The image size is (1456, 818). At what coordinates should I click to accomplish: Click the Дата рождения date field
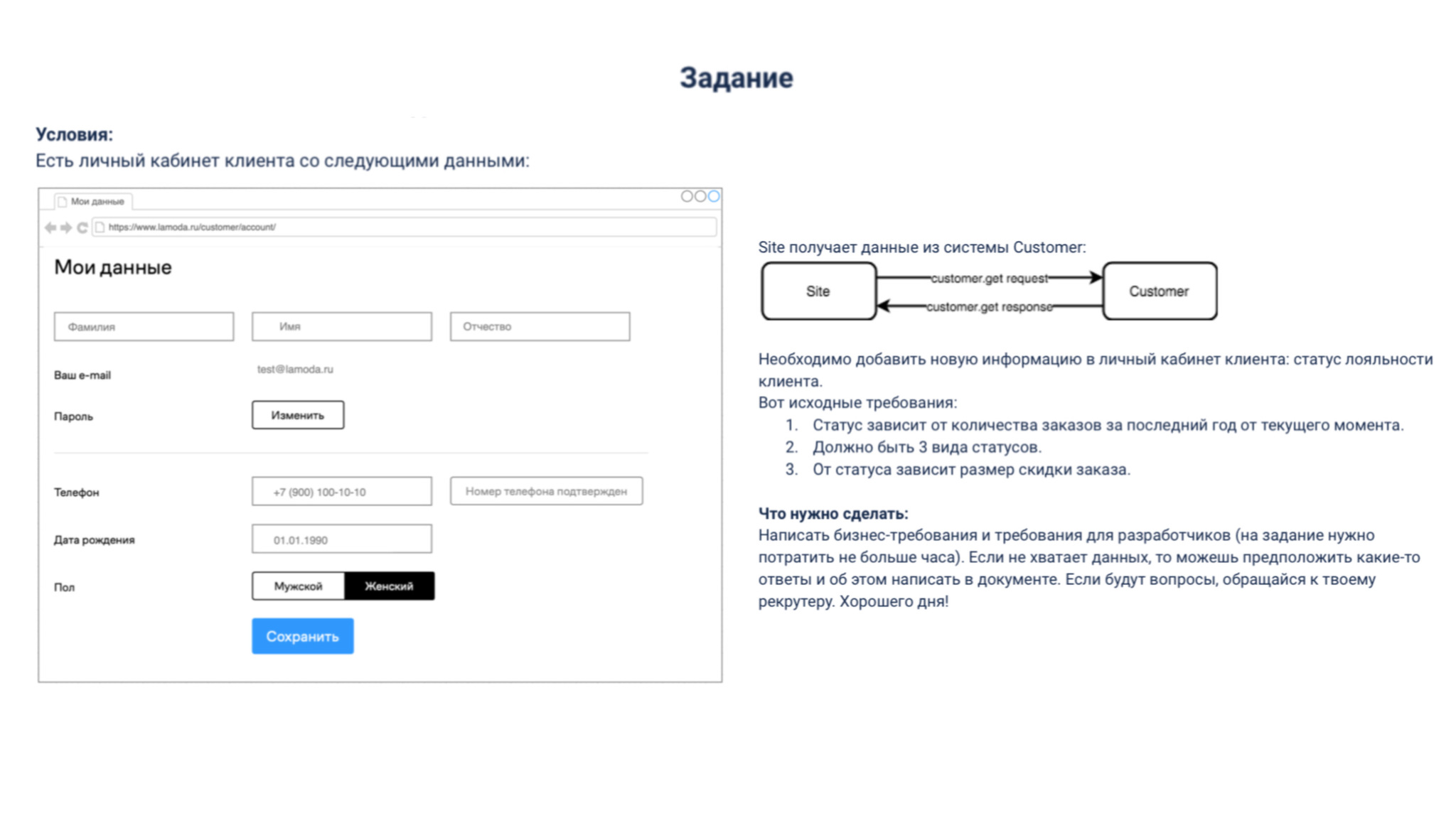341,540
